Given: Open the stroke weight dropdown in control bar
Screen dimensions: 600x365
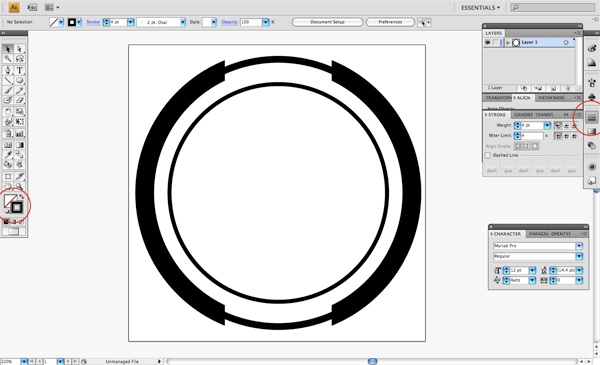Looking at the screenshot, I should (130, 22).
